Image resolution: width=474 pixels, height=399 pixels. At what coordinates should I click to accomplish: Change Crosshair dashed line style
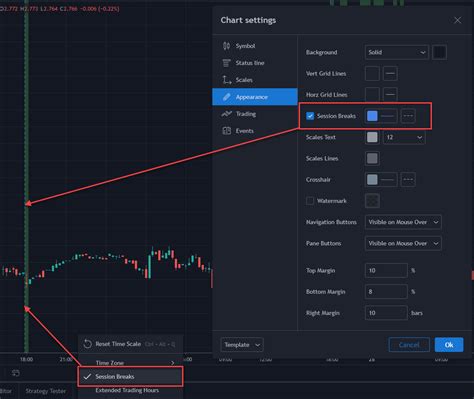click(x=408, y=179)
